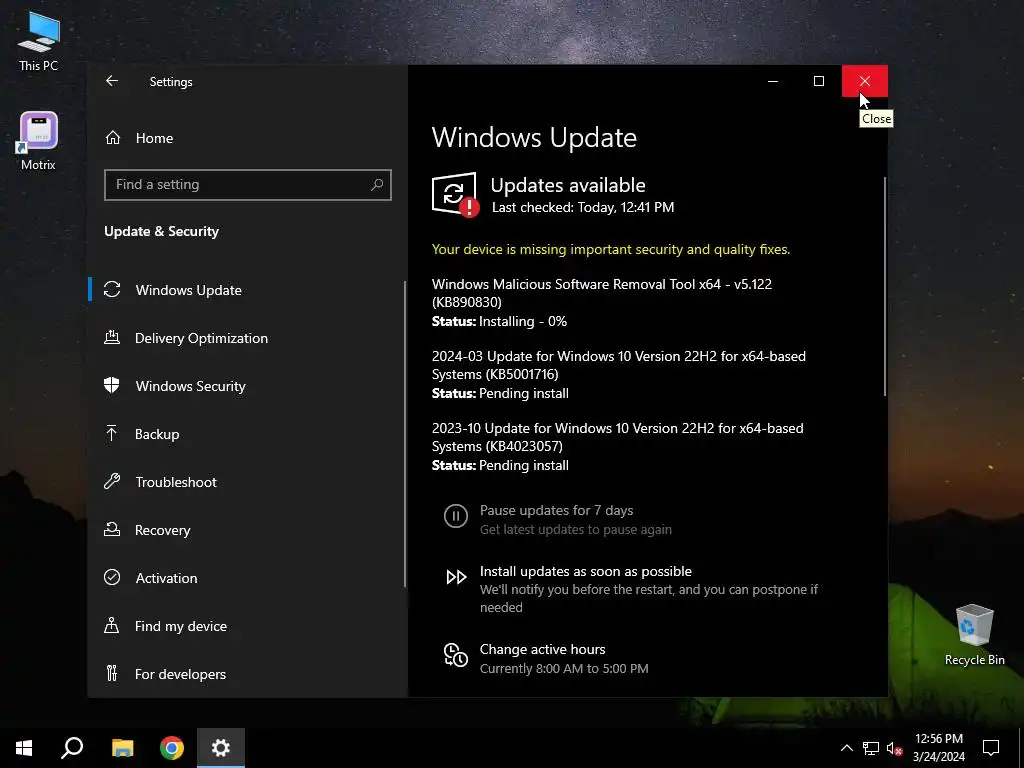Click the Update & Security heading

coord(161,231)
